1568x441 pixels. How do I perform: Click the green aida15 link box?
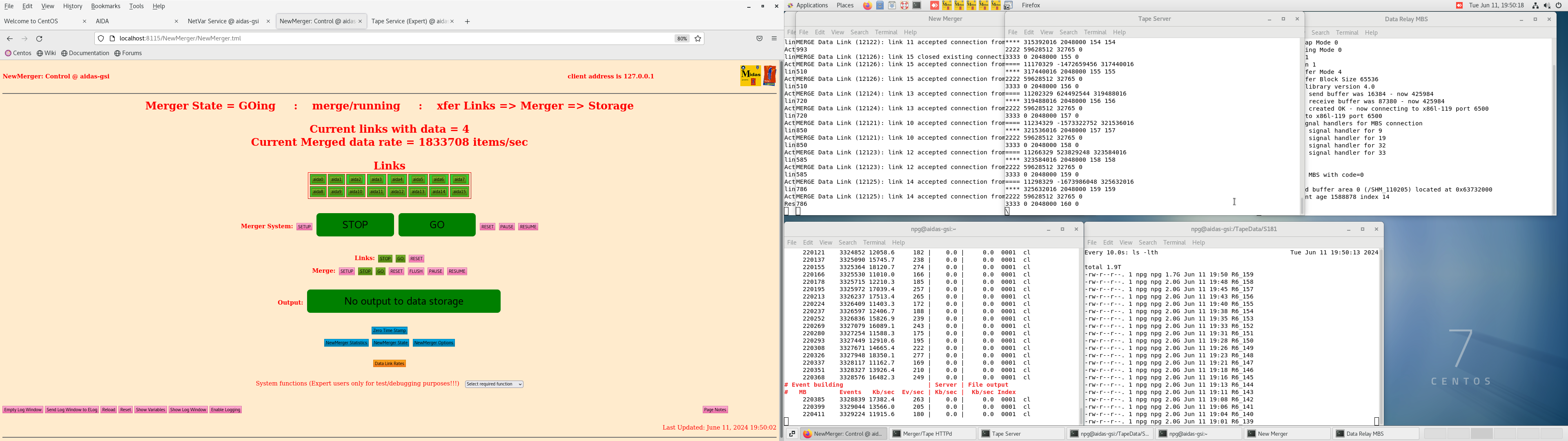[459, 192]
